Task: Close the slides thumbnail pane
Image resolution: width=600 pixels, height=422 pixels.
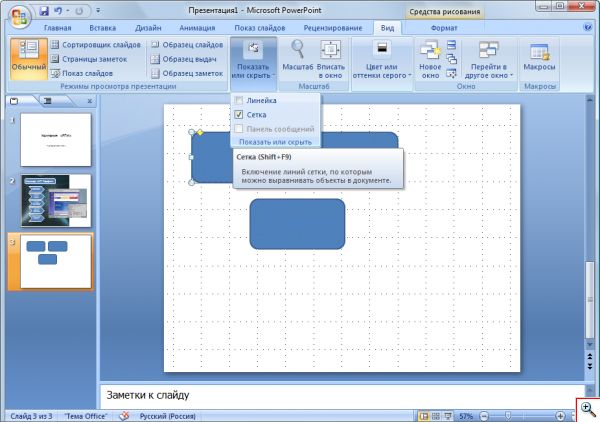Action: [x=90, y=101]
